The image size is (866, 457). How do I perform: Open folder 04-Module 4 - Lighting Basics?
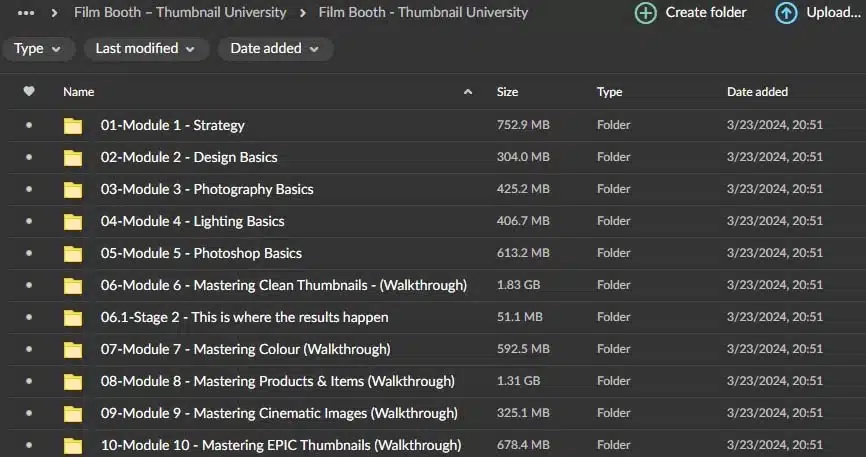tap(192, 222)
